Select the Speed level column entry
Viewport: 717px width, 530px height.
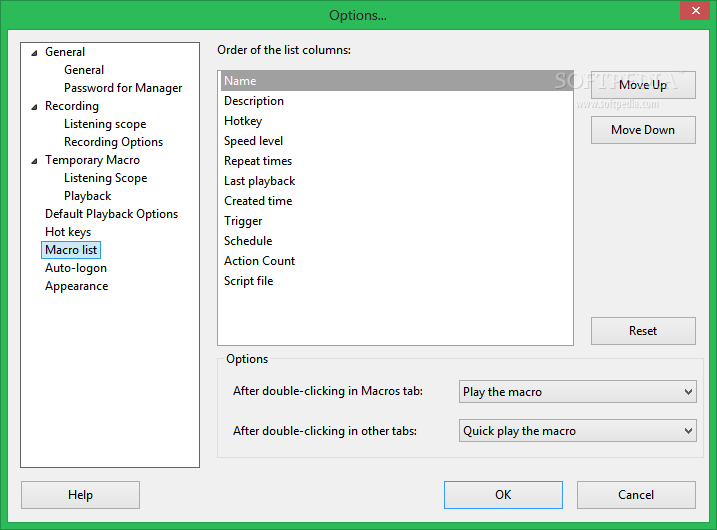click(397, 141)
